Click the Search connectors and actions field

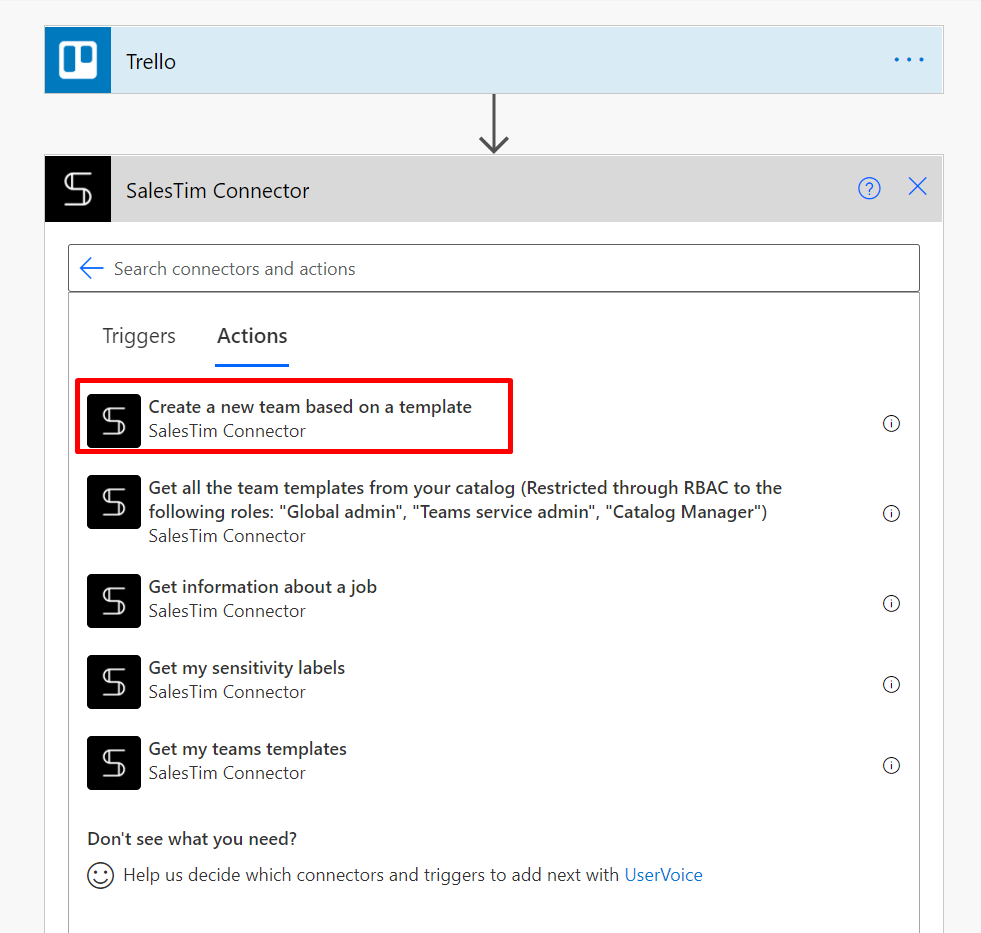pyautogui.click(x=494, y=268)
